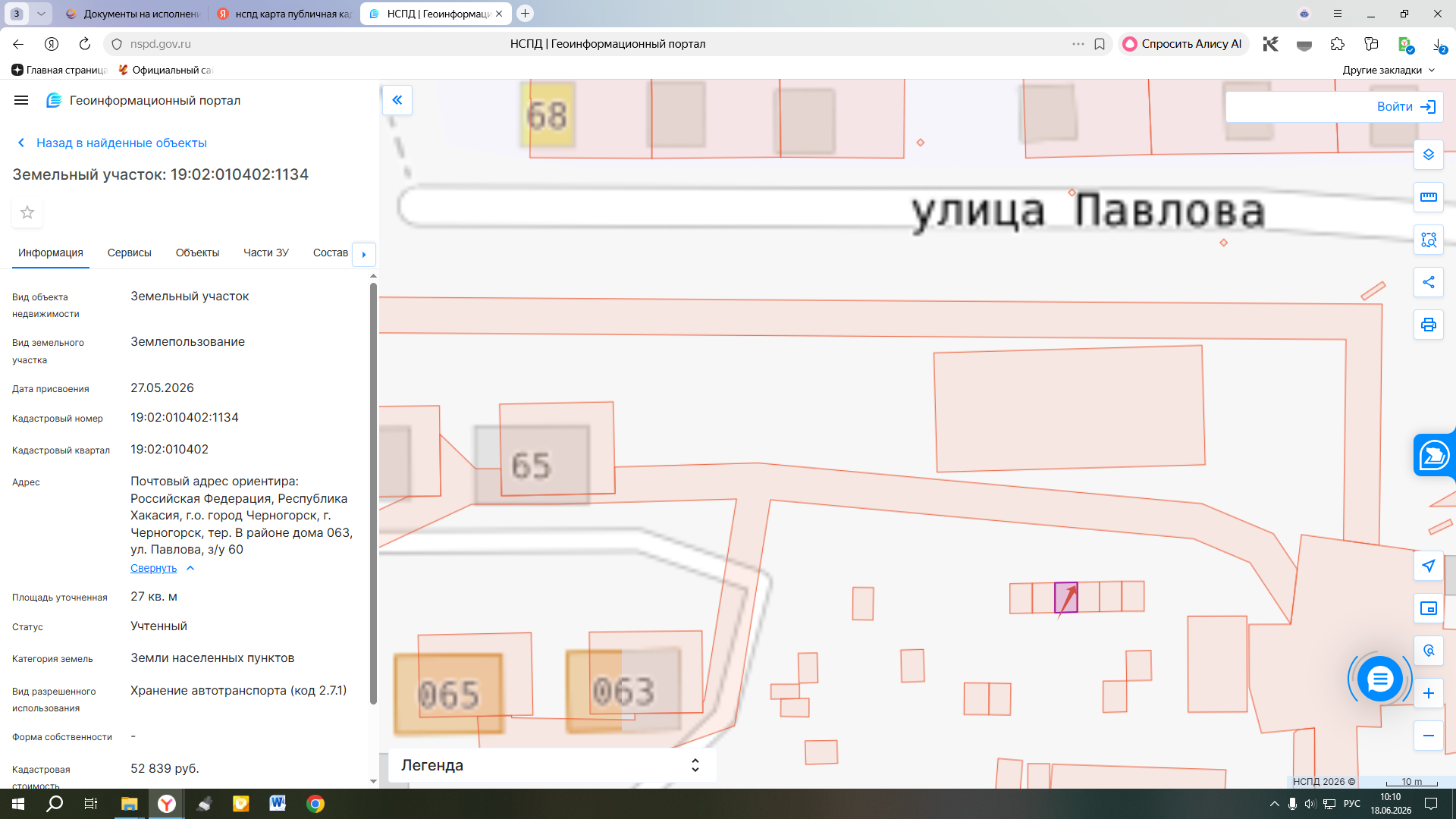This screenshot has width=1456, height=819.
Task: Select the cadastral quarter 19:02:010402 value
Action: (169, 450)
